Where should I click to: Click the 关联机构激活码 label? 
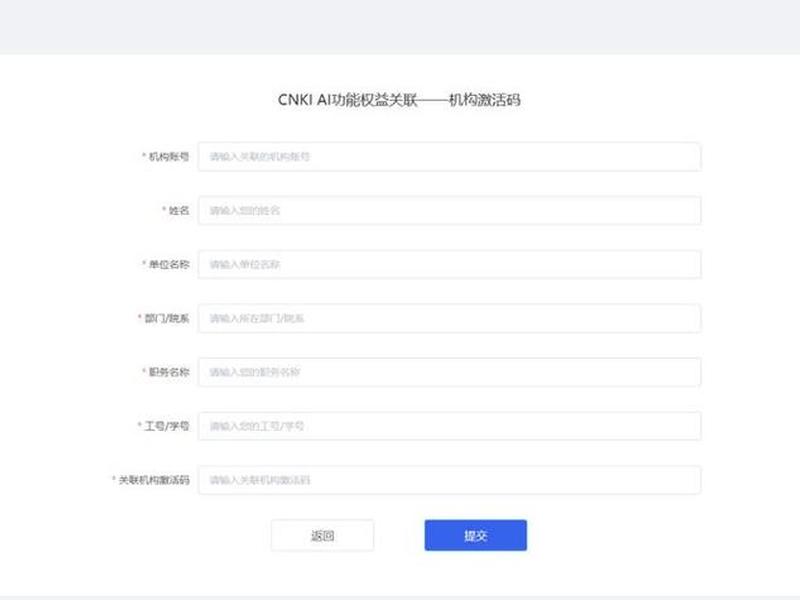tap(154, 480)
